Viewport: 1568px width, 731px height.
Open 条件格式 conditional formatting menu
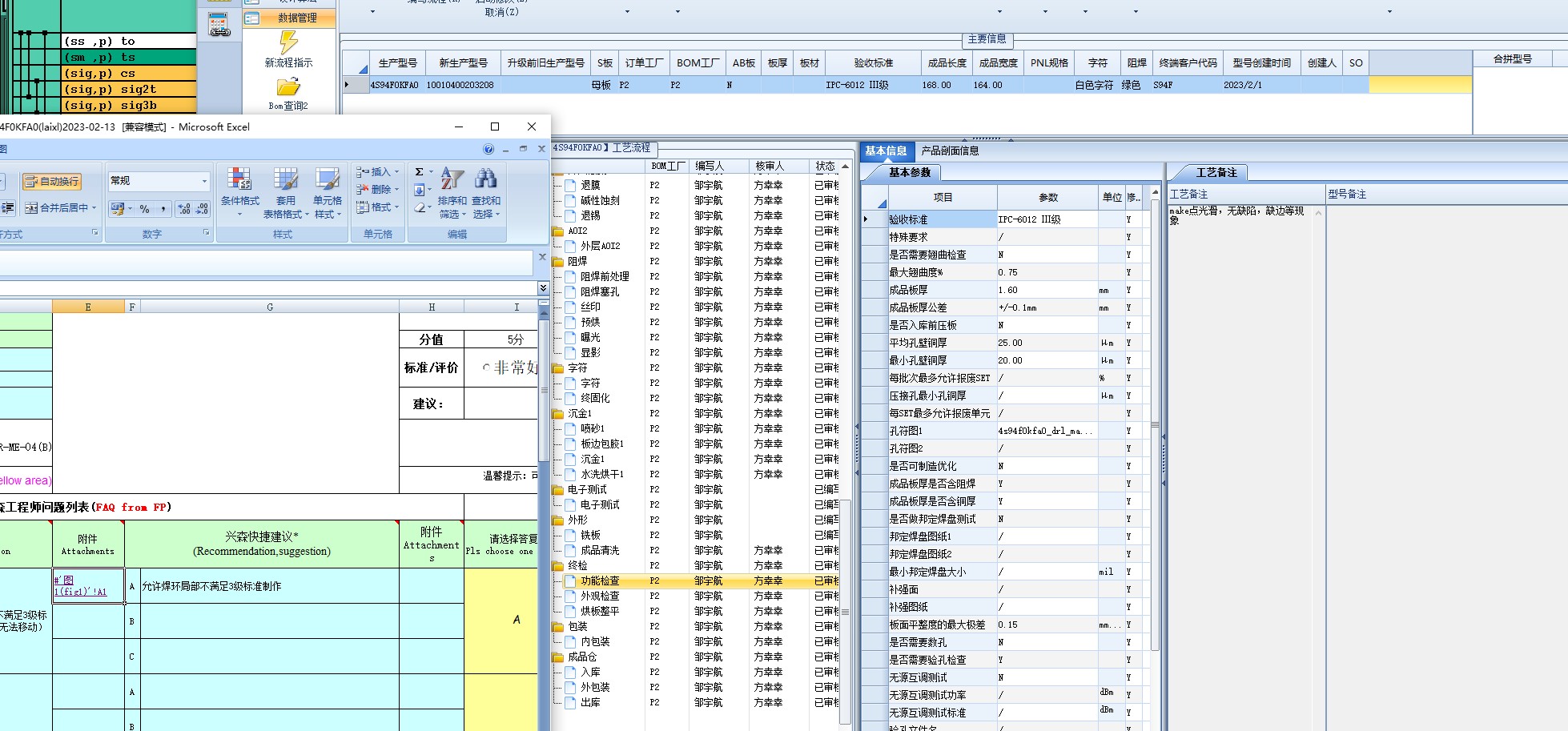pos(240,192)
